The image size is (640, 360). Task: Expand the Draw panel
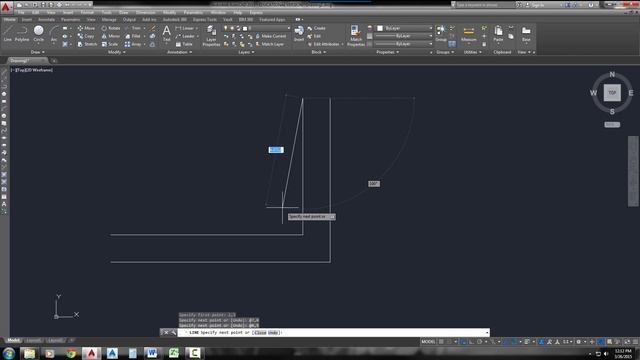pyautogui.click(x=38, y=52)
